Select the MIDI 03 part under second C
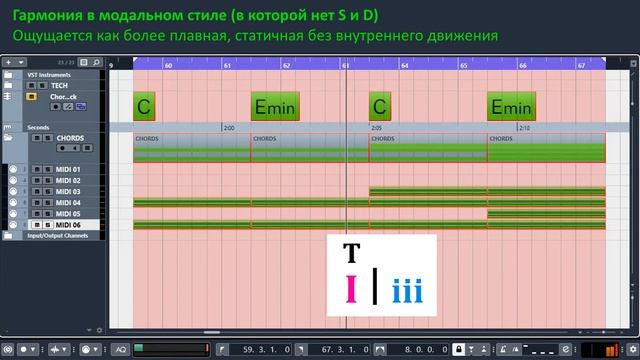 pyautogui.click(x=428, y=191)
